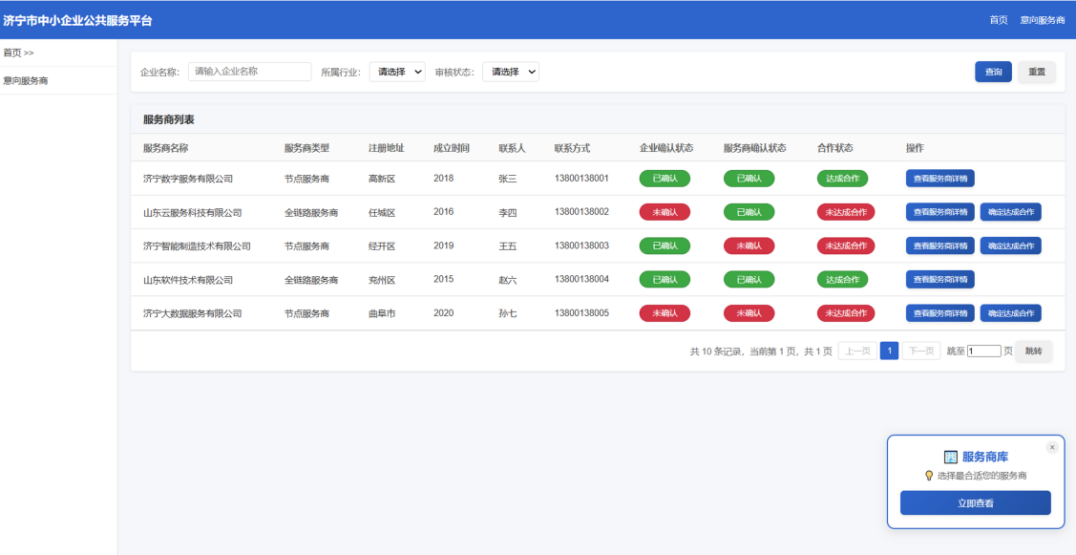Open the 所属行业 dropdown

tap(397, 72)
